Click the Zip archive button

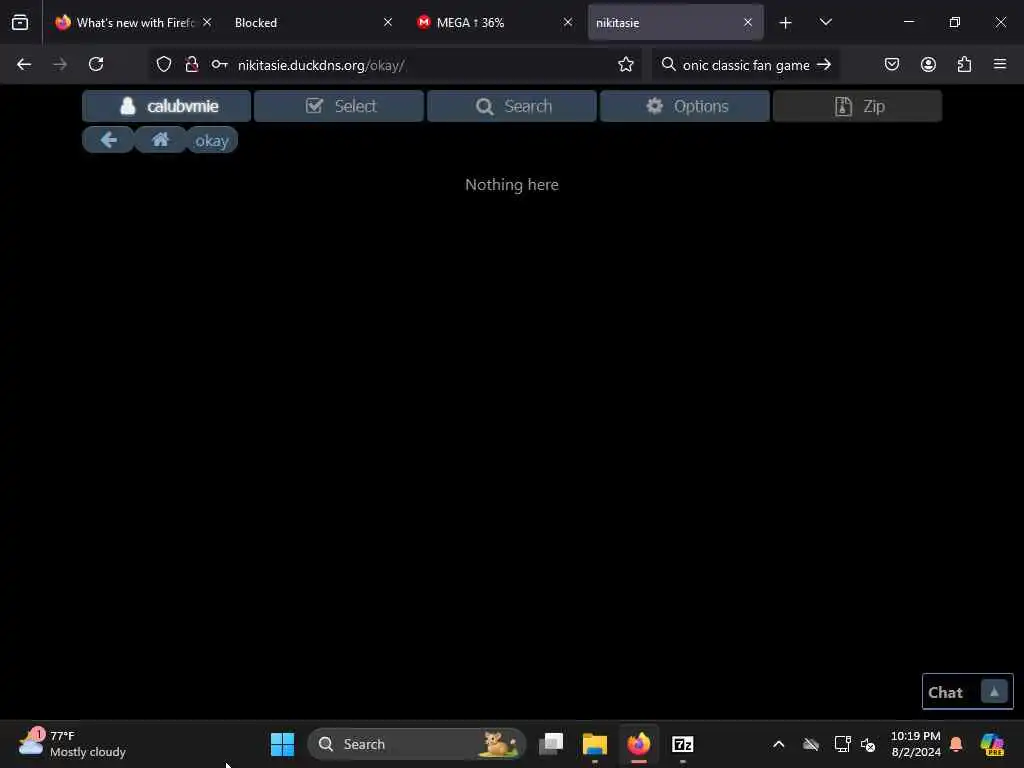(857, 106)
